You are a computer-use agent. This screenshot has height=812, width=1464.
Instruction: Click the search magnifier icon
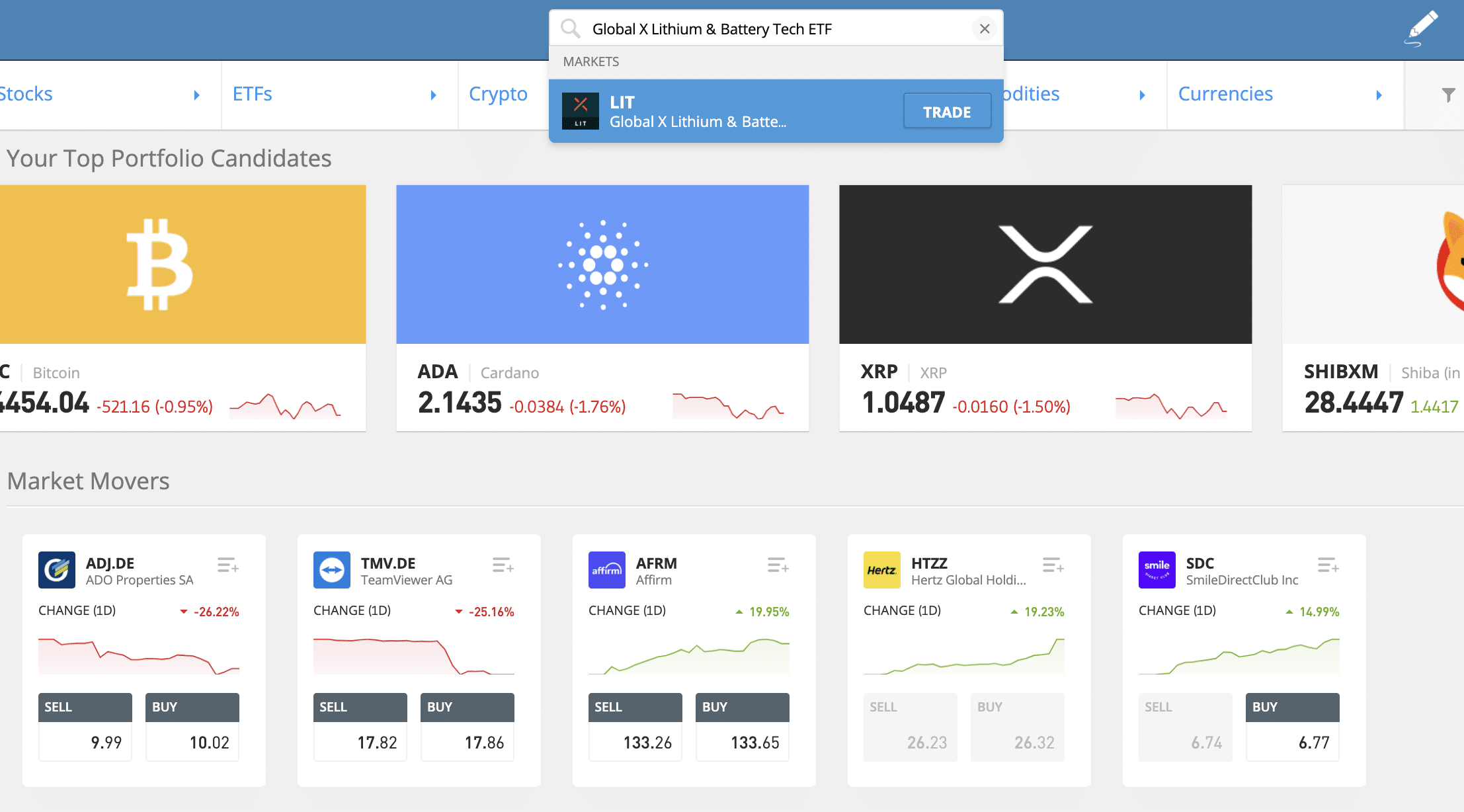(x=570, y=28)
